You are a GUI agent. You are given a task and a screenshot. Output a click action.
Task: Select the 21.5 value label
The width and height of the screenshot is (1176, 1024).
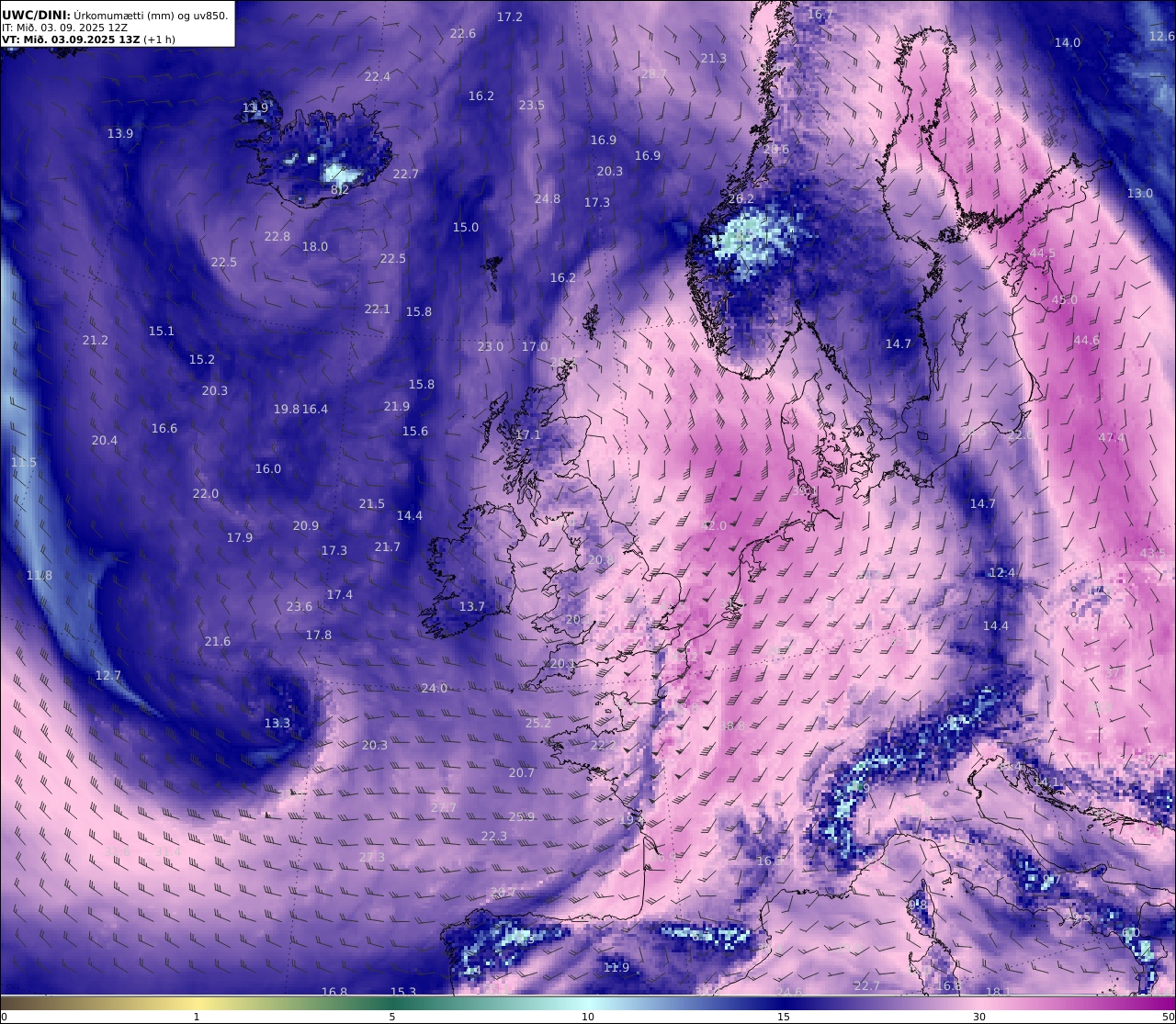[x=372, y=503]
